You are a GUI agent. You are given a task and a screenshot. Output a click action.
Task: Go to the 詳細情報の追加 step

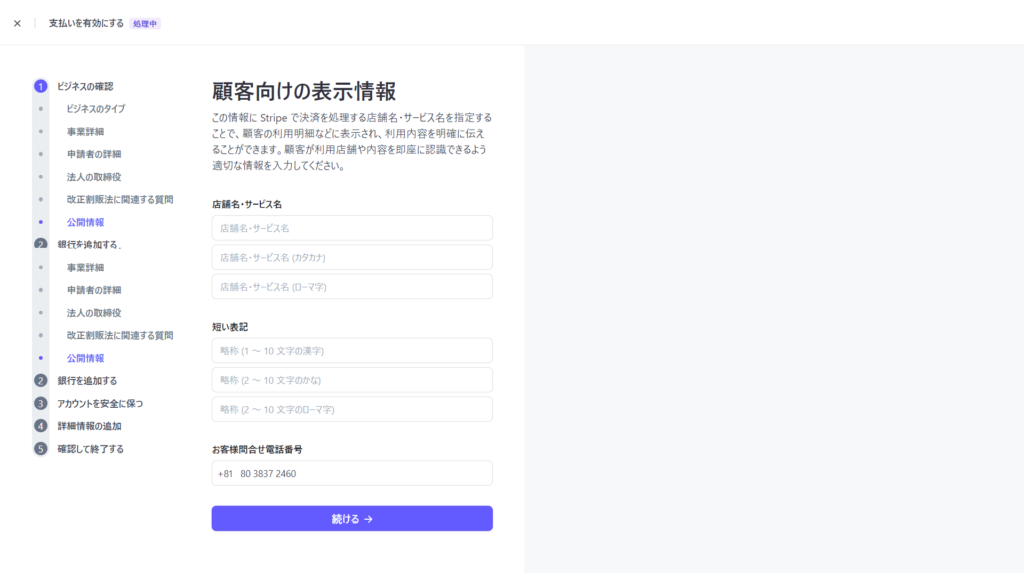pos(89,426)
